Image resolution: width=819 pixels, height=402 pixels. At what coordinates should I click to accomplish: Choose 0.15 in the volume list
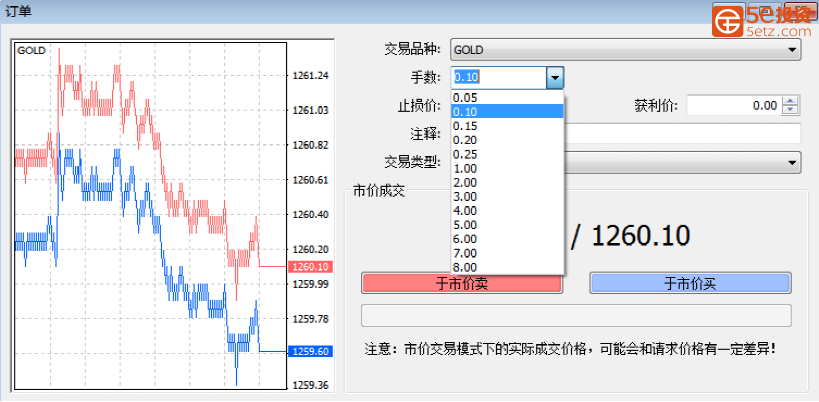click(x=507, y=126)
